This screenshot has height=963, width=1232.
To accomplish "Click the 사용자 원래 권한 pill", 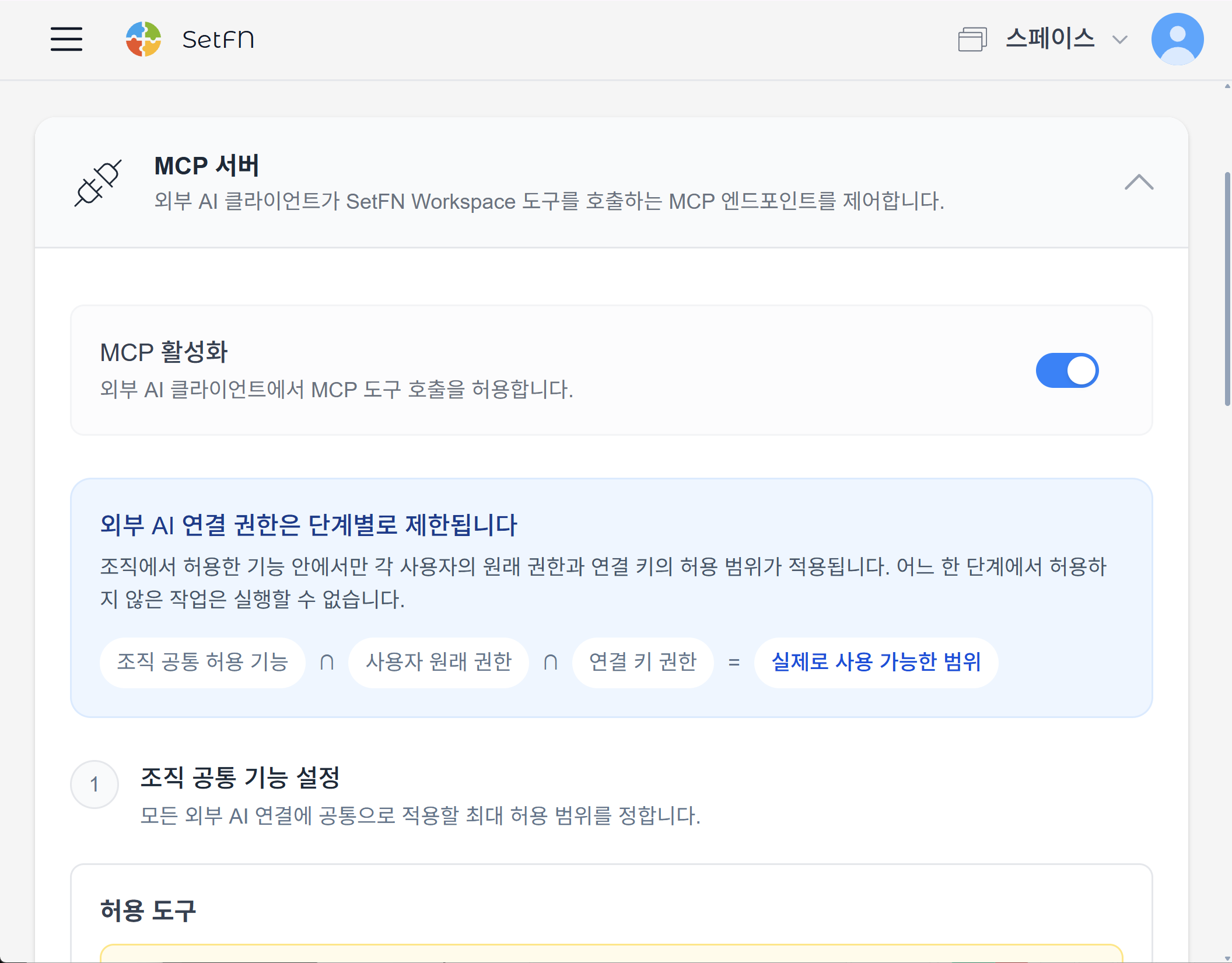I will (x=439, y=662).
